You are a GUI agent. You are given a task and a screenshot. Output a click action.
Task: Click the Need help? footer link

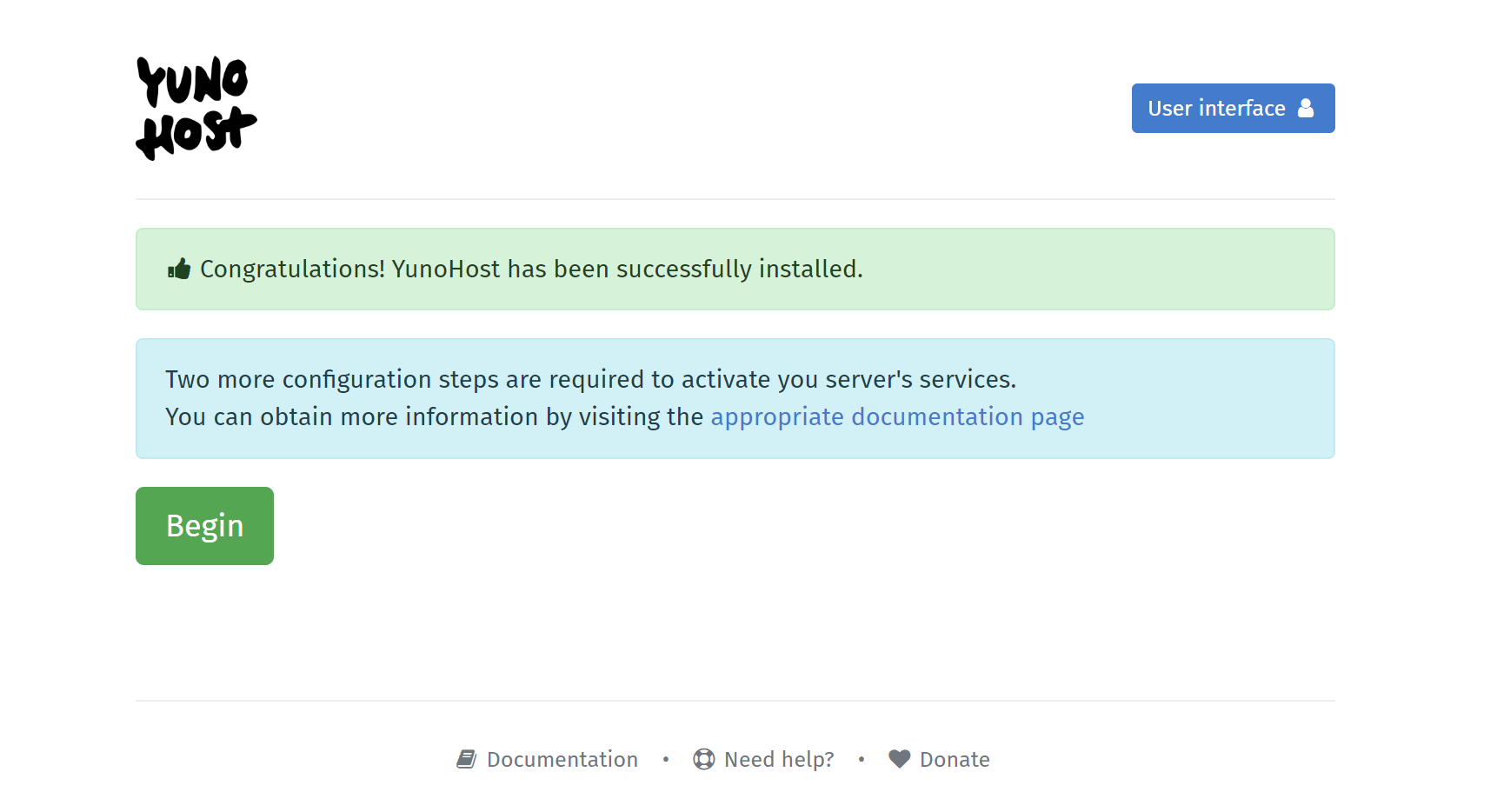[779, 758]
